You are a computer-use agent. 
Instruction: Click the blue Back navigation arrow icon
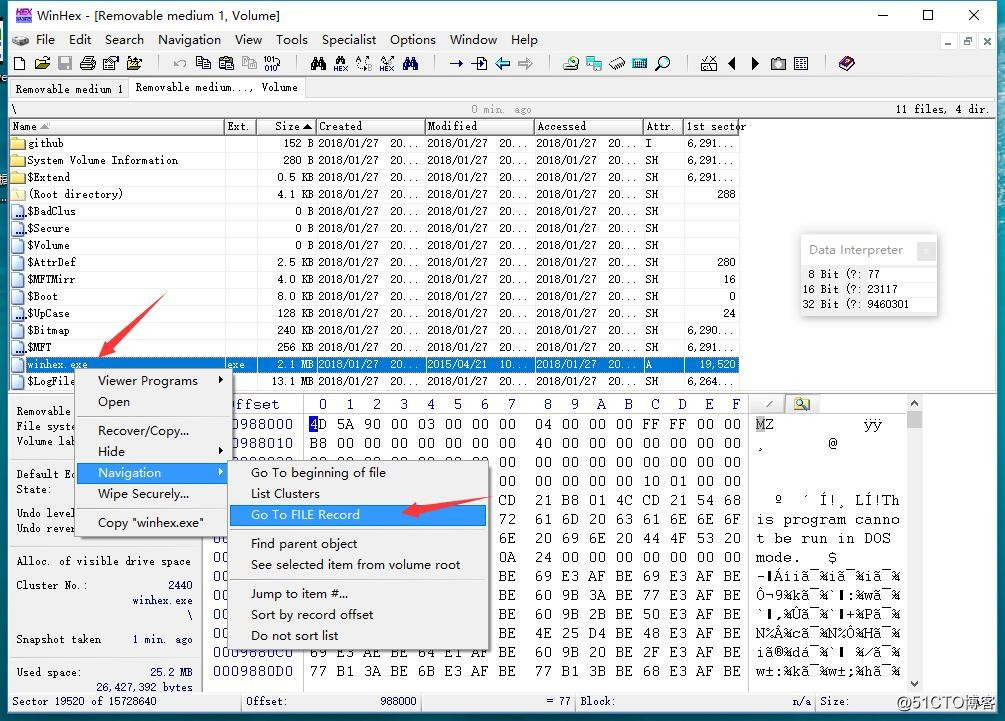coord(502,63)
